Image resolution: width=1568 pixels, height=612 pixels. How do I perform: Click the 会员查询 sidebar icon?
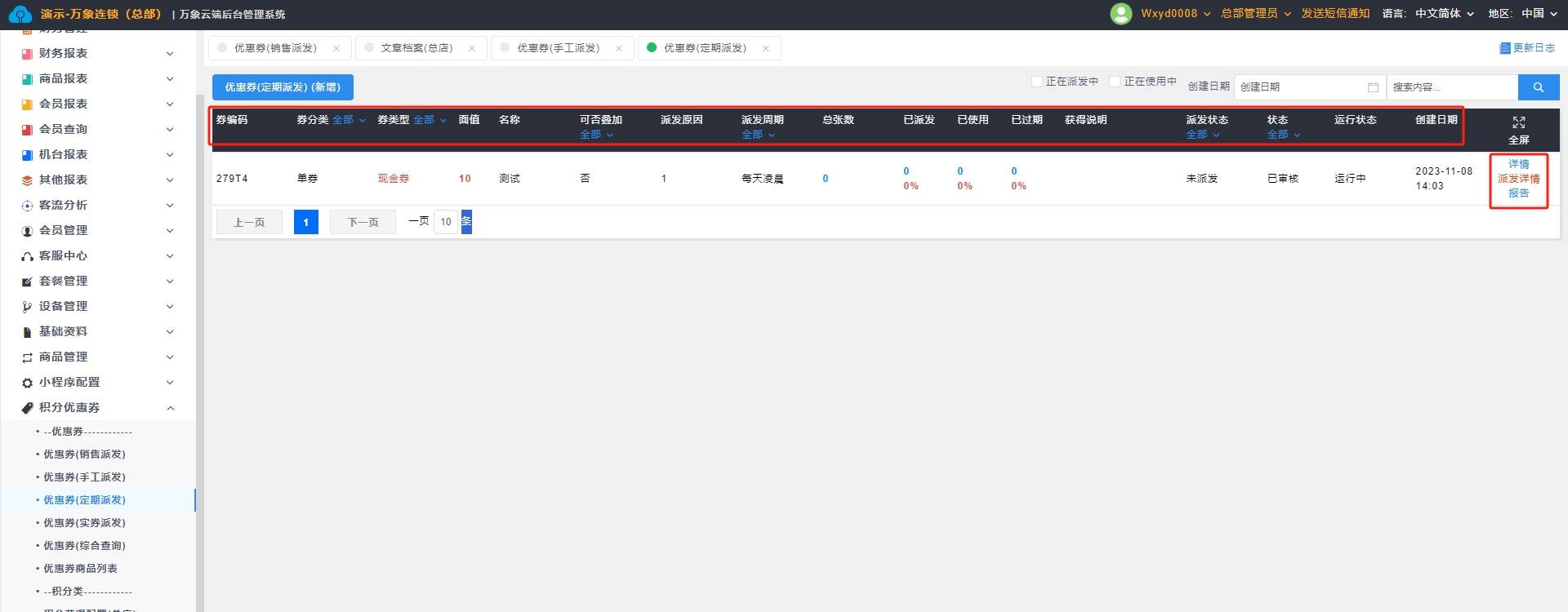tap(27, 130)
